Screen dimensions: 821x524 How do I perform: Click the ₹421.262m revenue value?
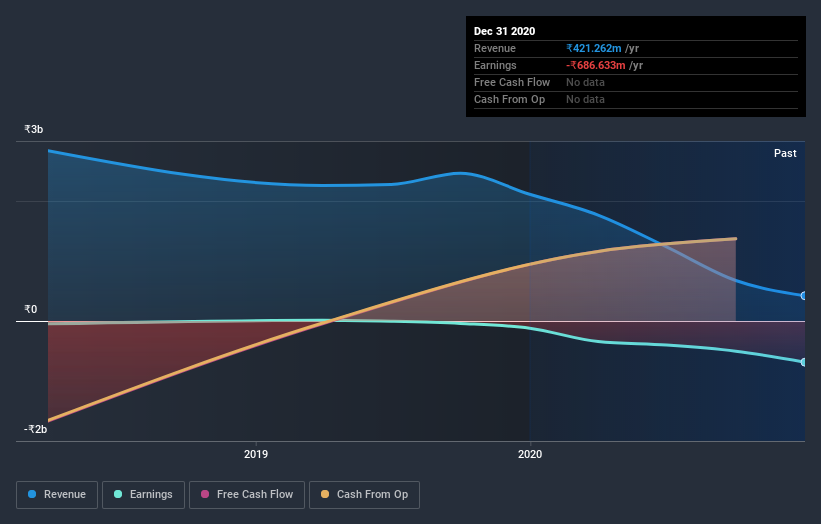point(594,49)
